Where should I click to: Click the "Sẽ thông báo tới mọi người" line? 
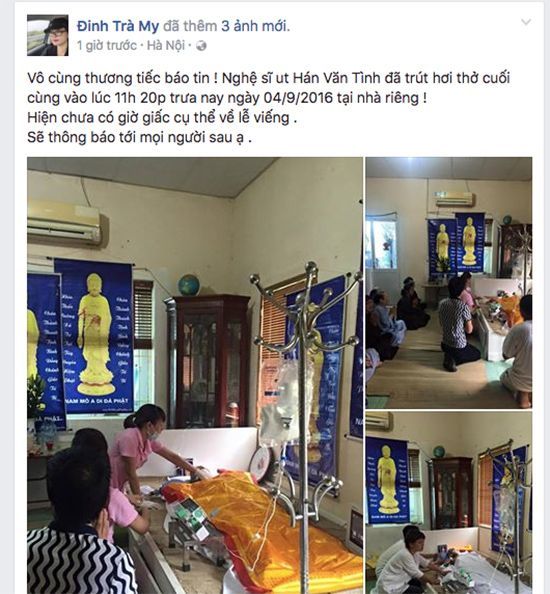click(x=139, y=137)
